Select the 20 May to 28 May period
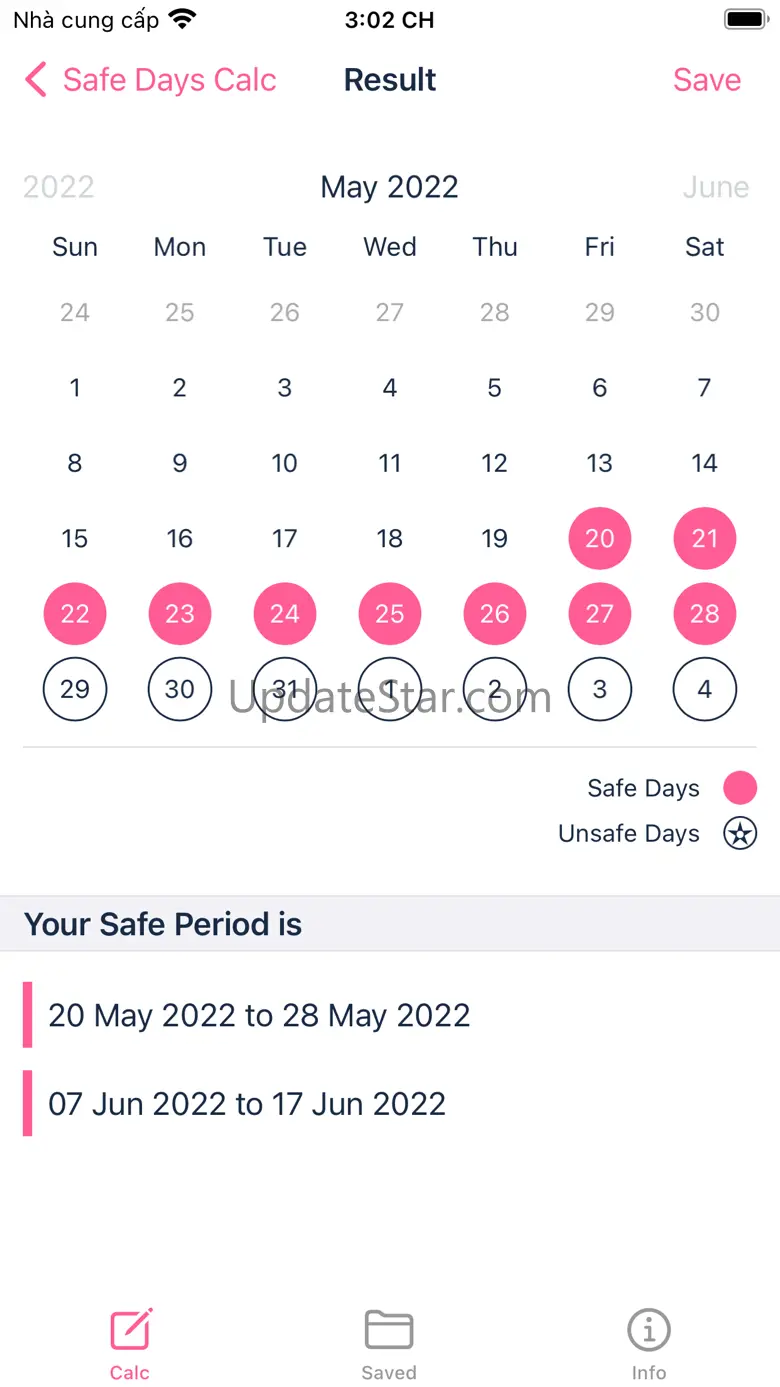Viewport: 780px width, 1387px height. tap(259, 1015)
